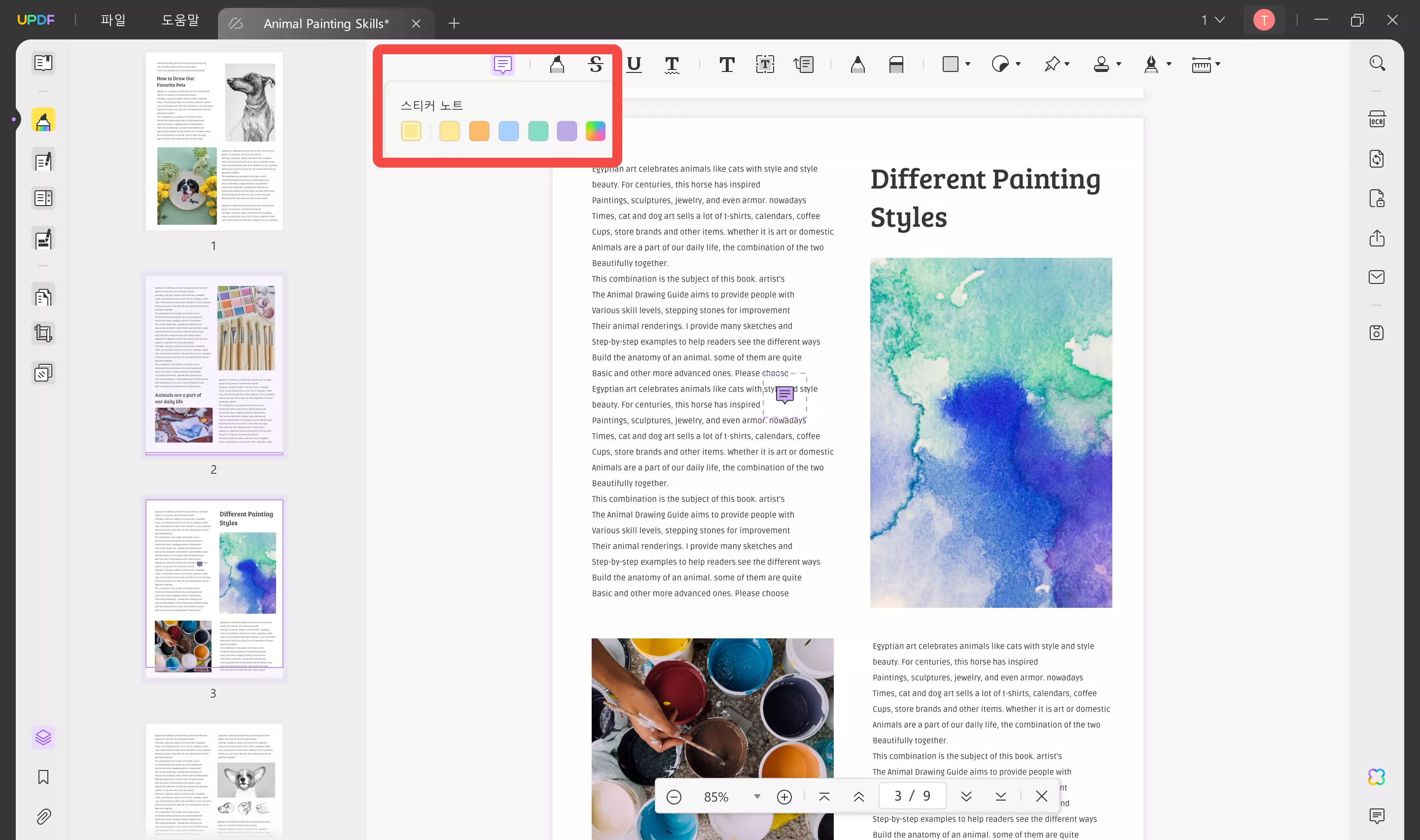The height and width of the screenshot is (840, 1420).
Task: Select the sticker tool
Action: (1000, 65)
